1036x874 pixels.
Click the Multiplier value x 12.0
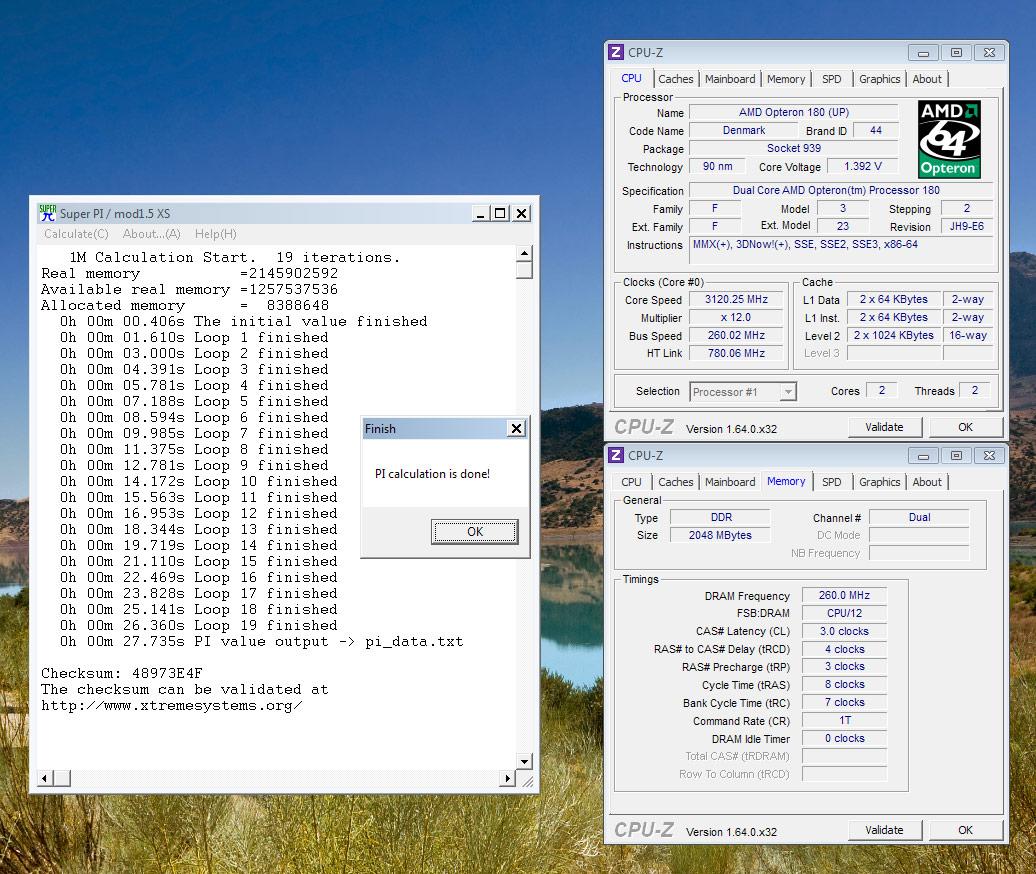(x=736, y=317)
